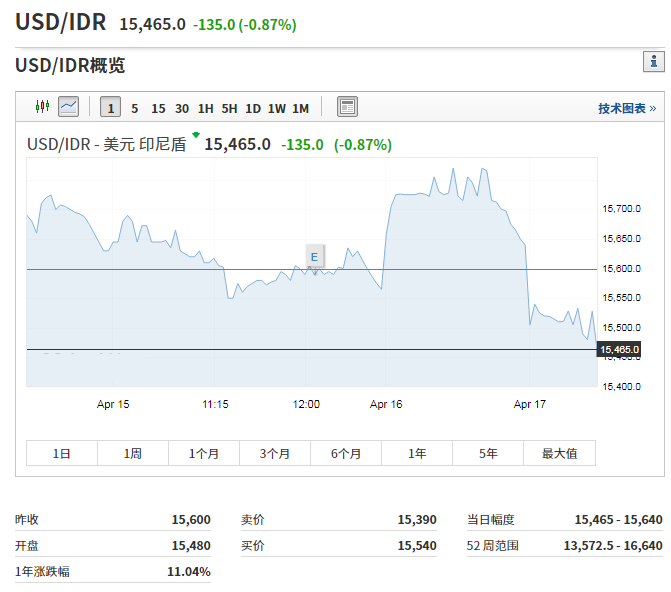The image size is (671, 592).
Task: Select the line chart type icon
Action: [68, 107]
